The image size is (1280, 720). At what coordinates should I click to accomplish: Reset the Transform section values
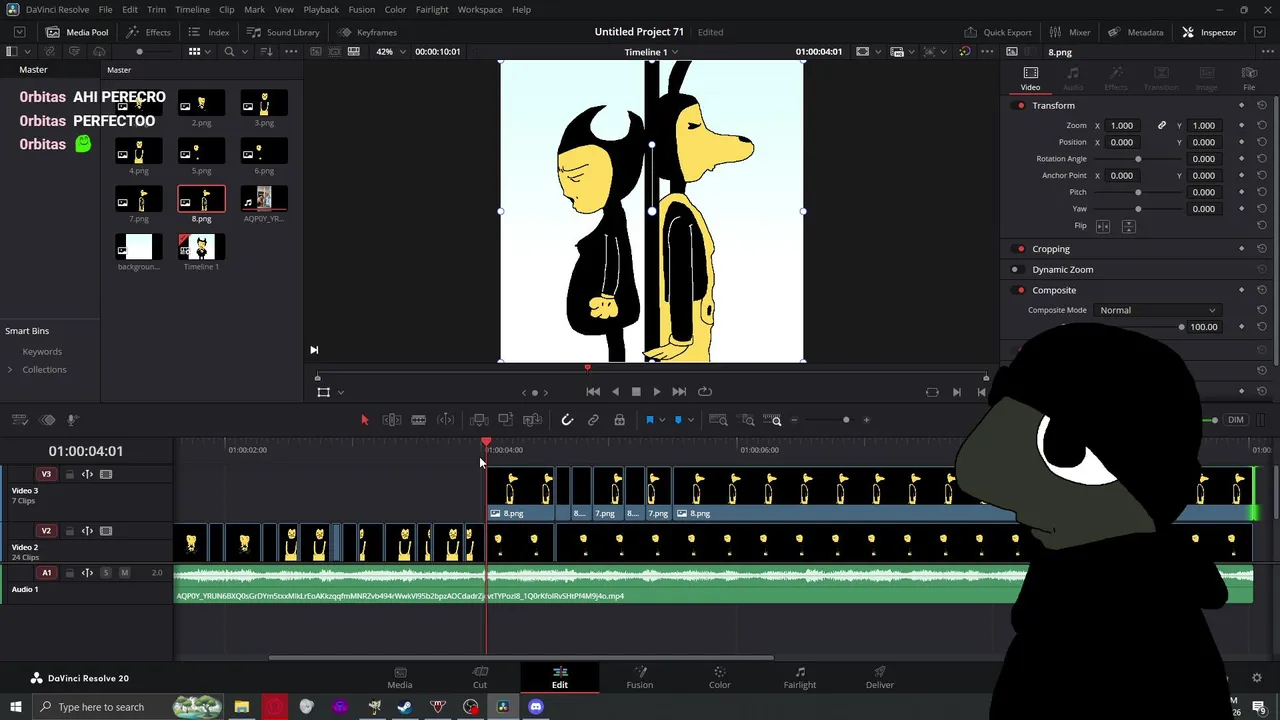1261,105
